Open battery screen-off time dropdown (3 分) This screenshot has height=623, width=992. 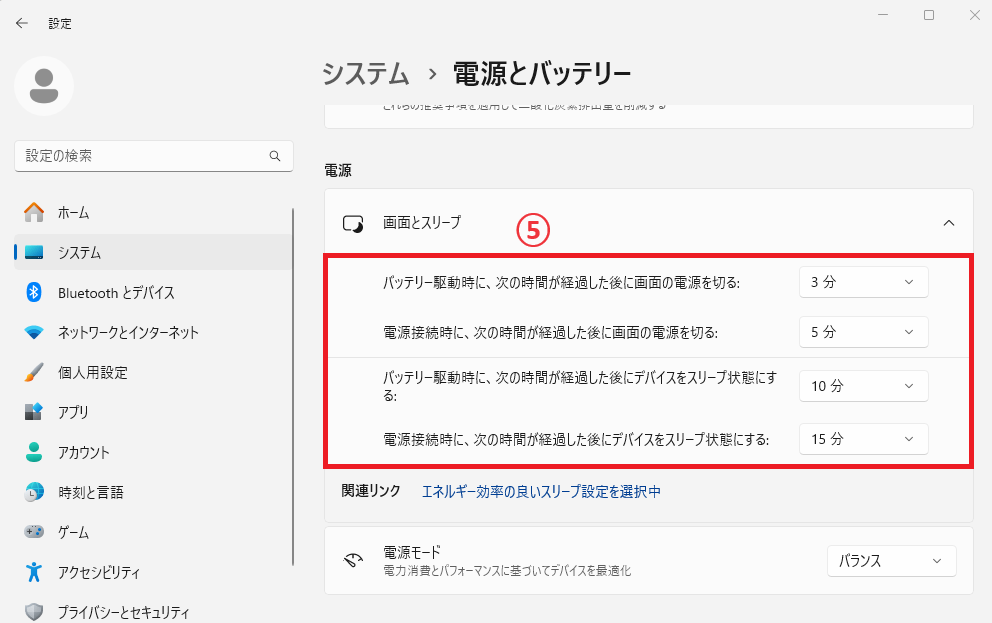click(863, 282)
